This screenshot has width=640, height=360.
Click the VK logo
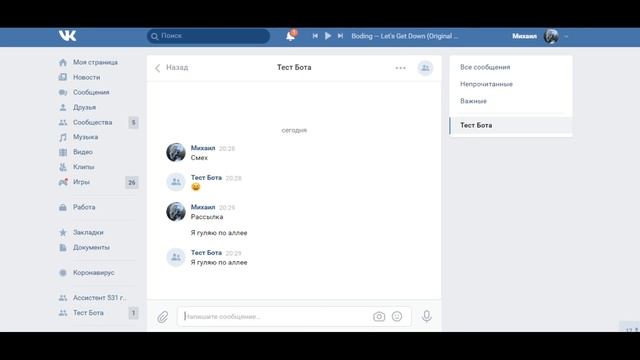tap(67, 36)
